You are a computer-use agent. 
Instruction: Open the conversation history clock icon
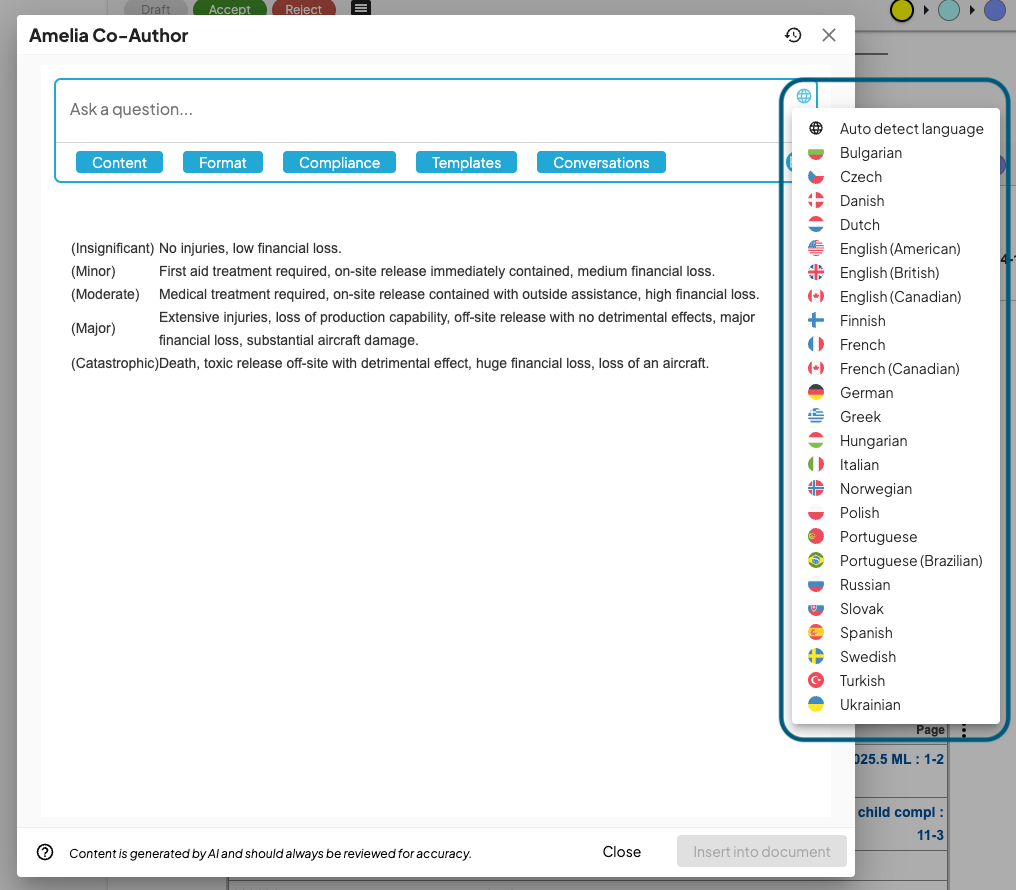[x=793, y=35]
